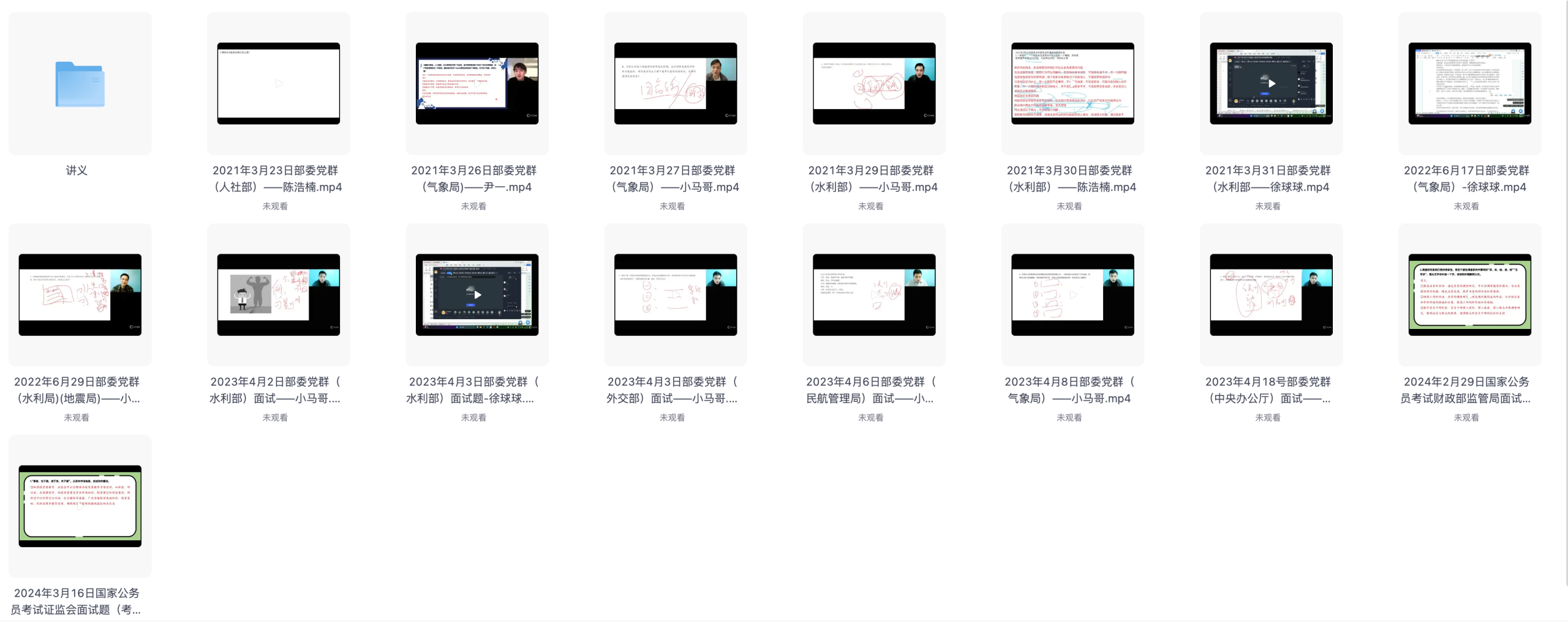Open the 讲义 folder icon

[x=80, y=84]
